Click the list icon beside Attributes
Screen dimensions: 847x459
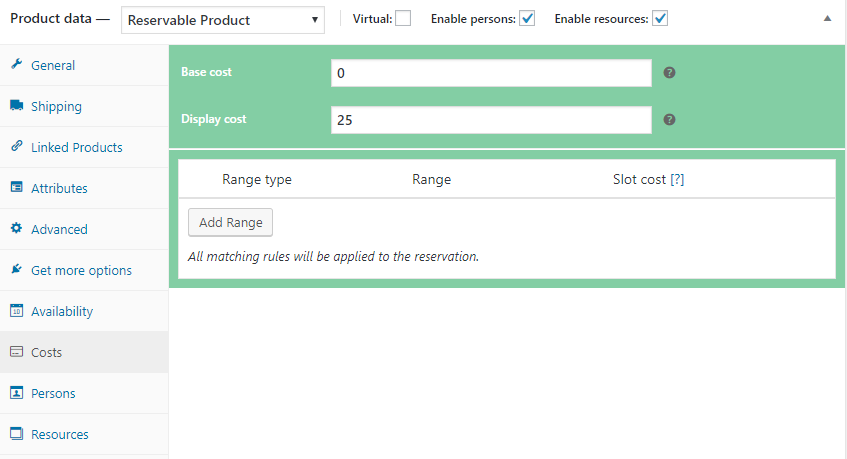coord(16,188)
